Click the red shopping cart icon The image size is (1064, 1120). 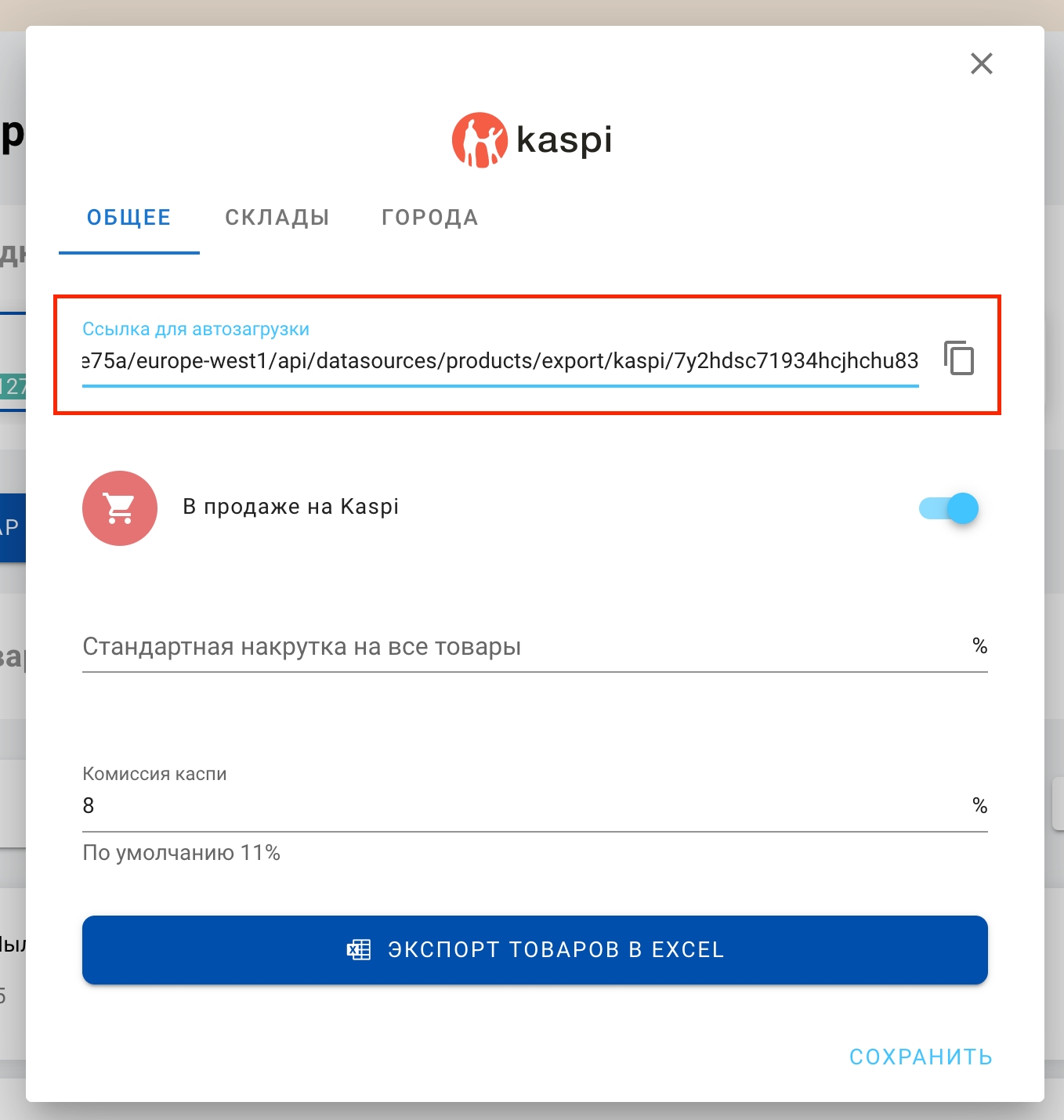[x=120, y=508]
